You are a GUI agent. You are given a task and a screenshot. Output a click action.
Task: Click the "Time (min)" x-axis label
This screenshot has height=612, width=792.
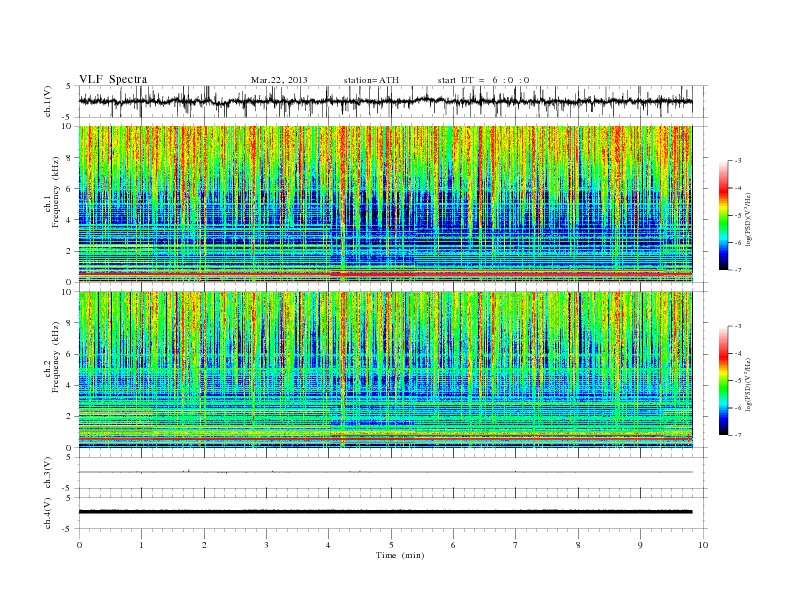(x=400, y=555)
